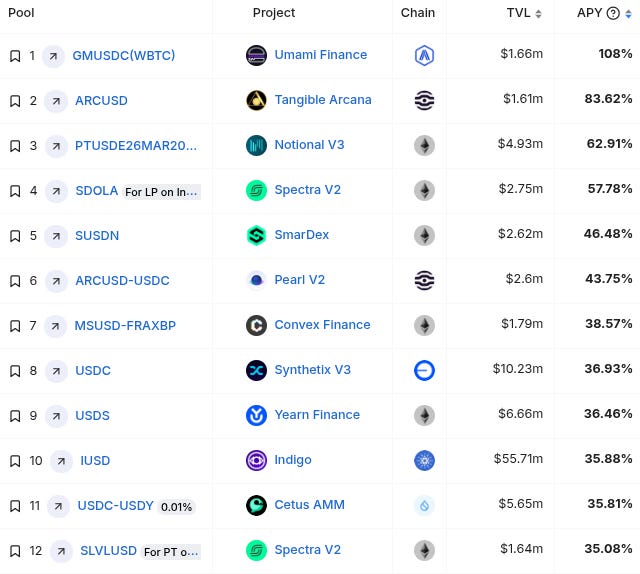The width and height of the screenshot is (640, 574).
Task: Open external link arrow for ARCUSD-USDC
Action: pos(56,281)
